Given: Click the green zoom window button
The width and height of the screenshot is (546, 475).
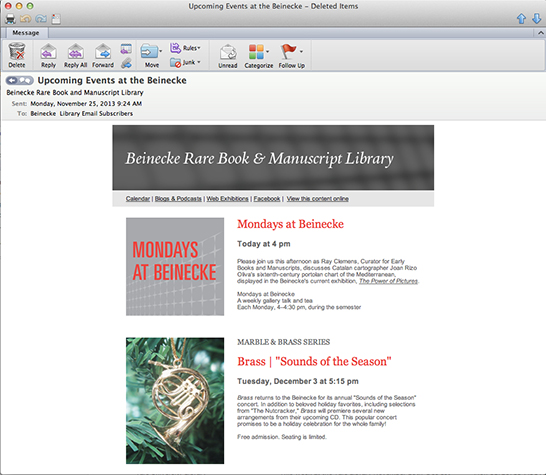Looking at the screenshot, I should pos(30,6).
